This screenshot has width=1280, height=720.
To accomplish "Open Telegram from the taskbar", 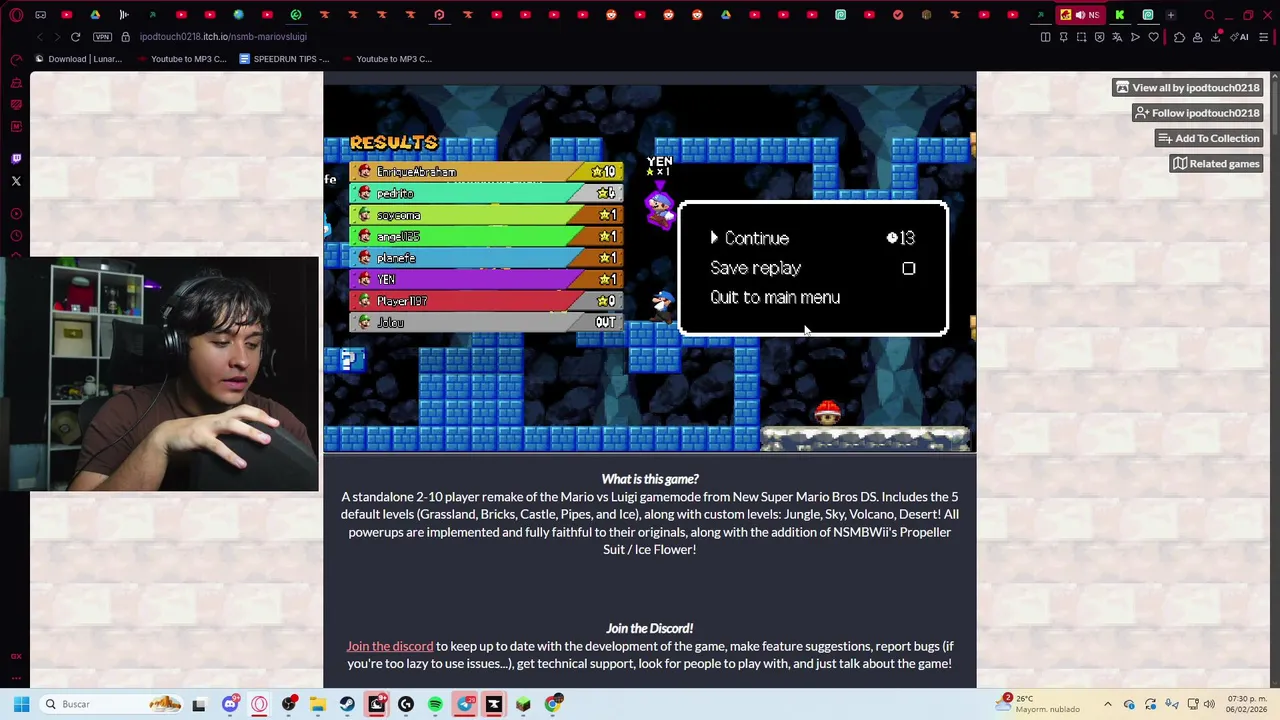I will click(465, 704).
